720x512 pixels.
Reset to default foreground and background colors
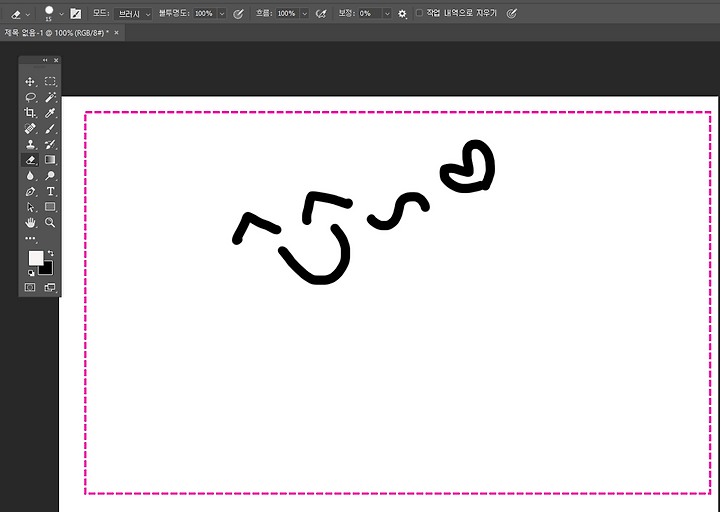pos(31,273)
